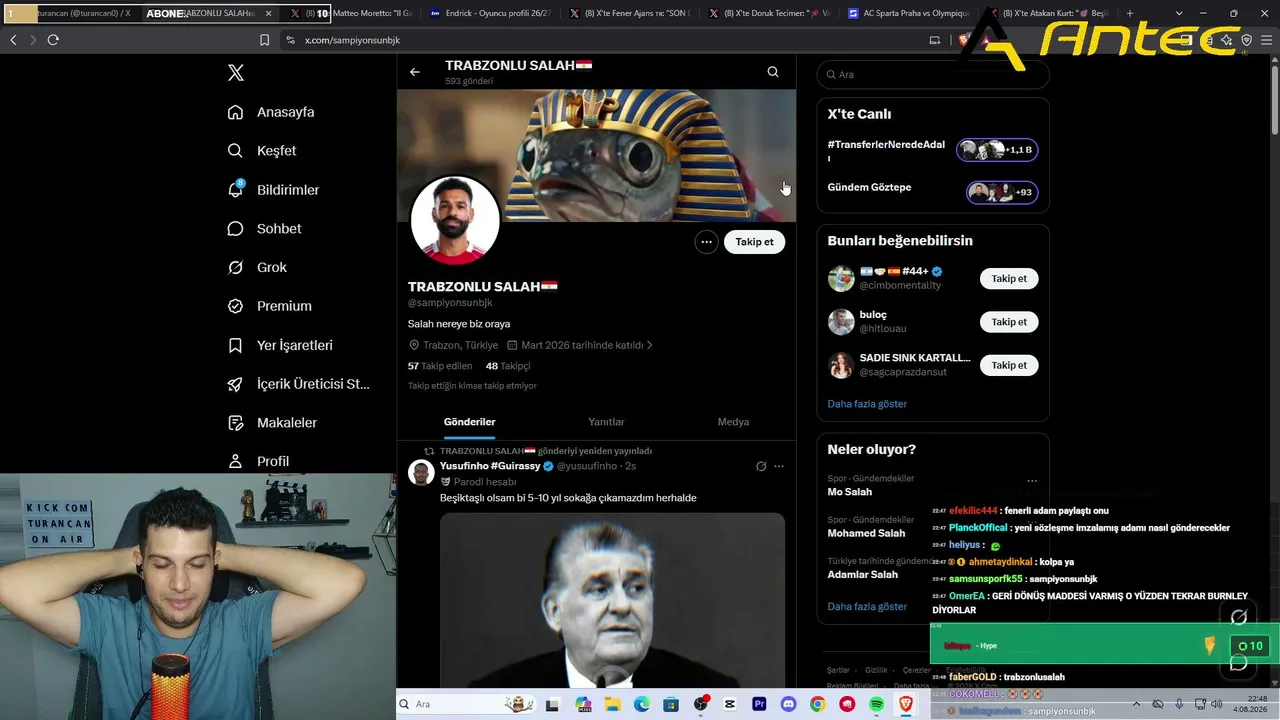Switch to the Gönderiler tab
Viewport: 1280px width, 720px height.
click(470, 422)
